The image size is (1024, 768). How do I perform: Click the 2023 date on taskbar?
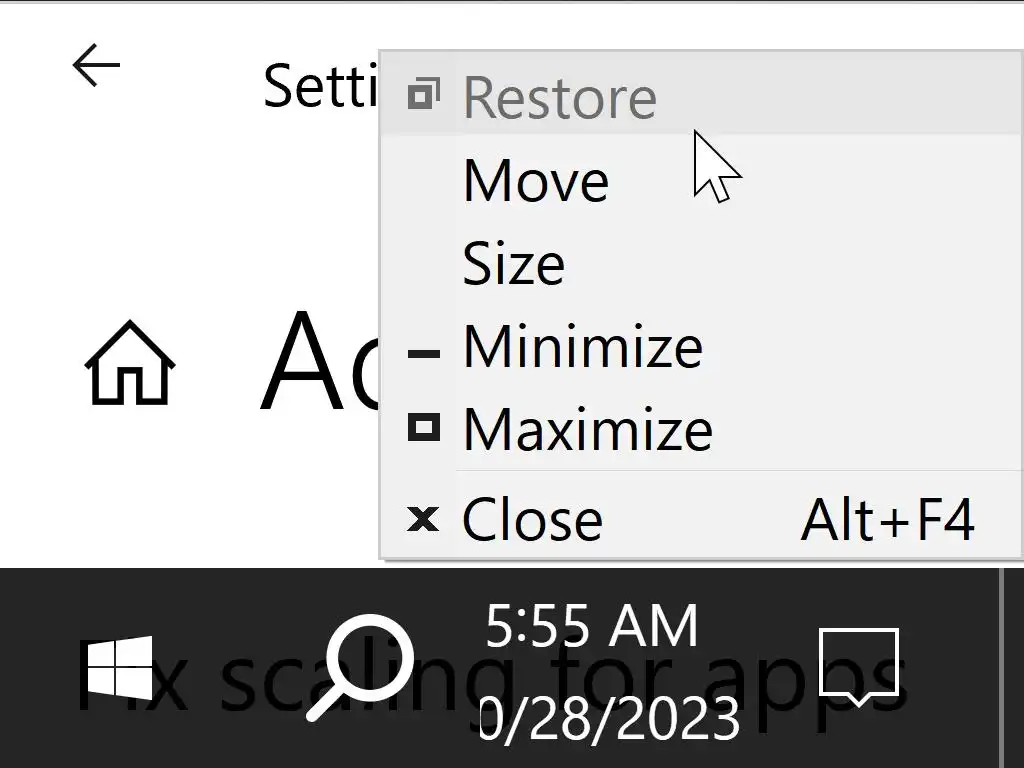(610, 718)
